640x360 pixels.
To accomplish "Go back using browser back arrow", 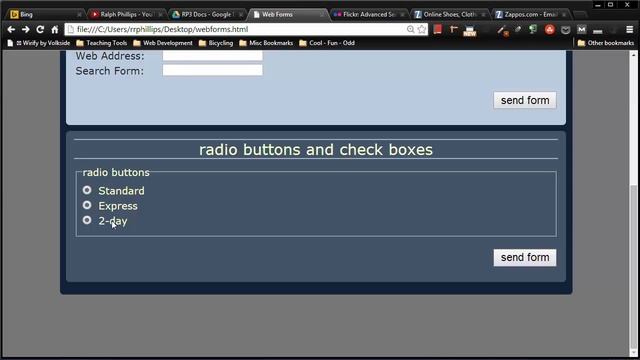I will (11, 29).
